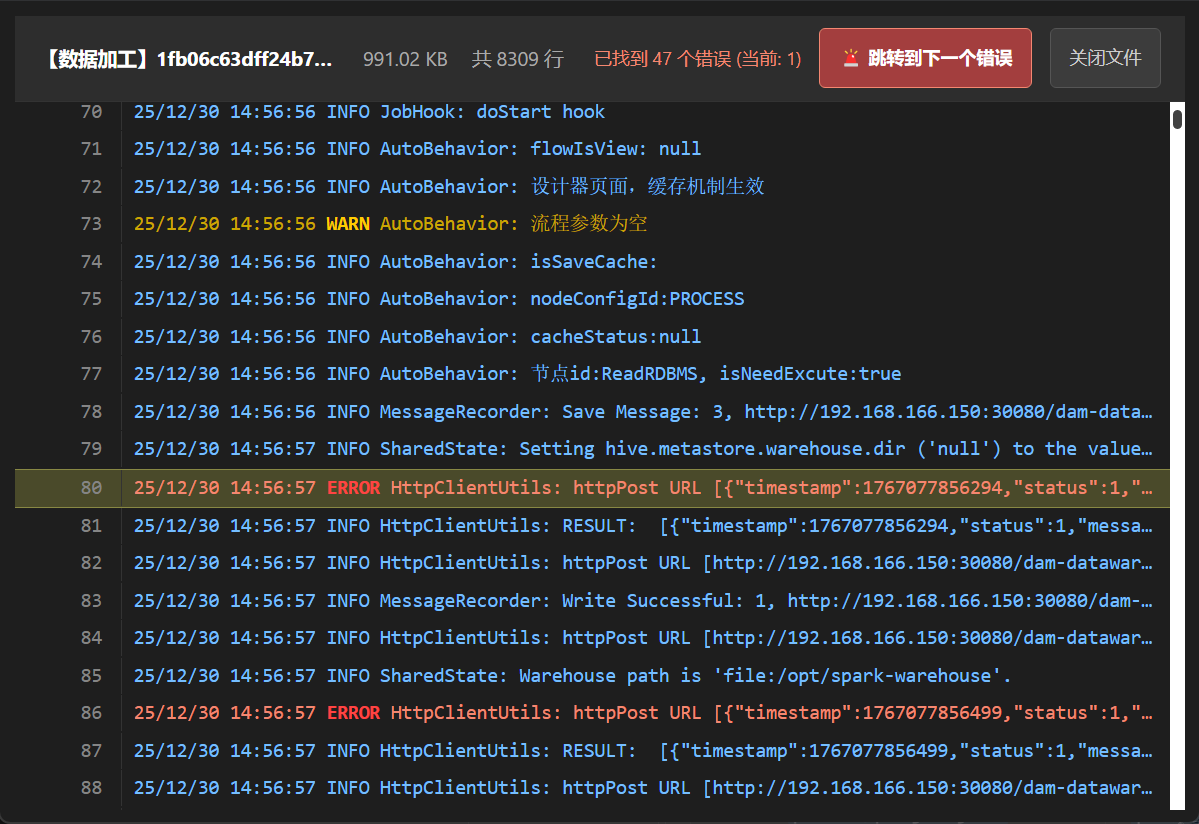Jump to the next error
The image size is (1199, 824).
[x=924, y=58]
